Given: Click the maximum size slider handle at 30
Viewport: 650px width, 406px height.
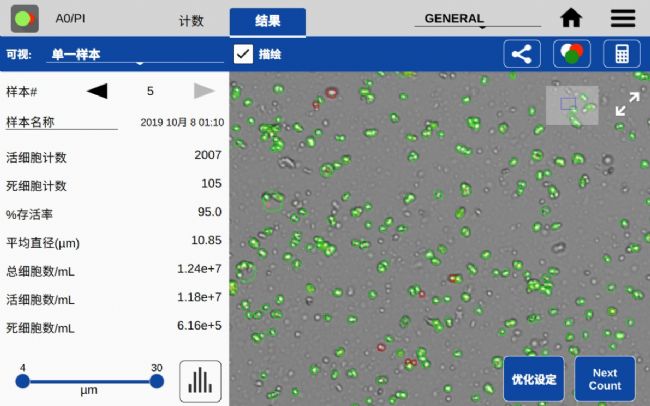Looking at the screenshot, I should (x=156, y=381).
